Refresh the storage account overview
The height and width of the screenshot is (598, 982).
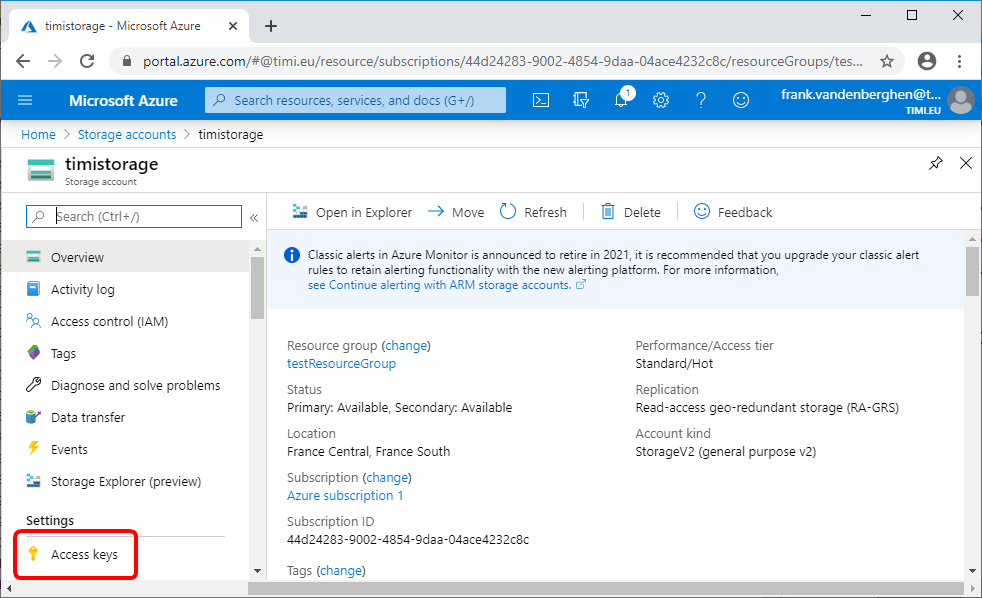(x=533, y=212)
